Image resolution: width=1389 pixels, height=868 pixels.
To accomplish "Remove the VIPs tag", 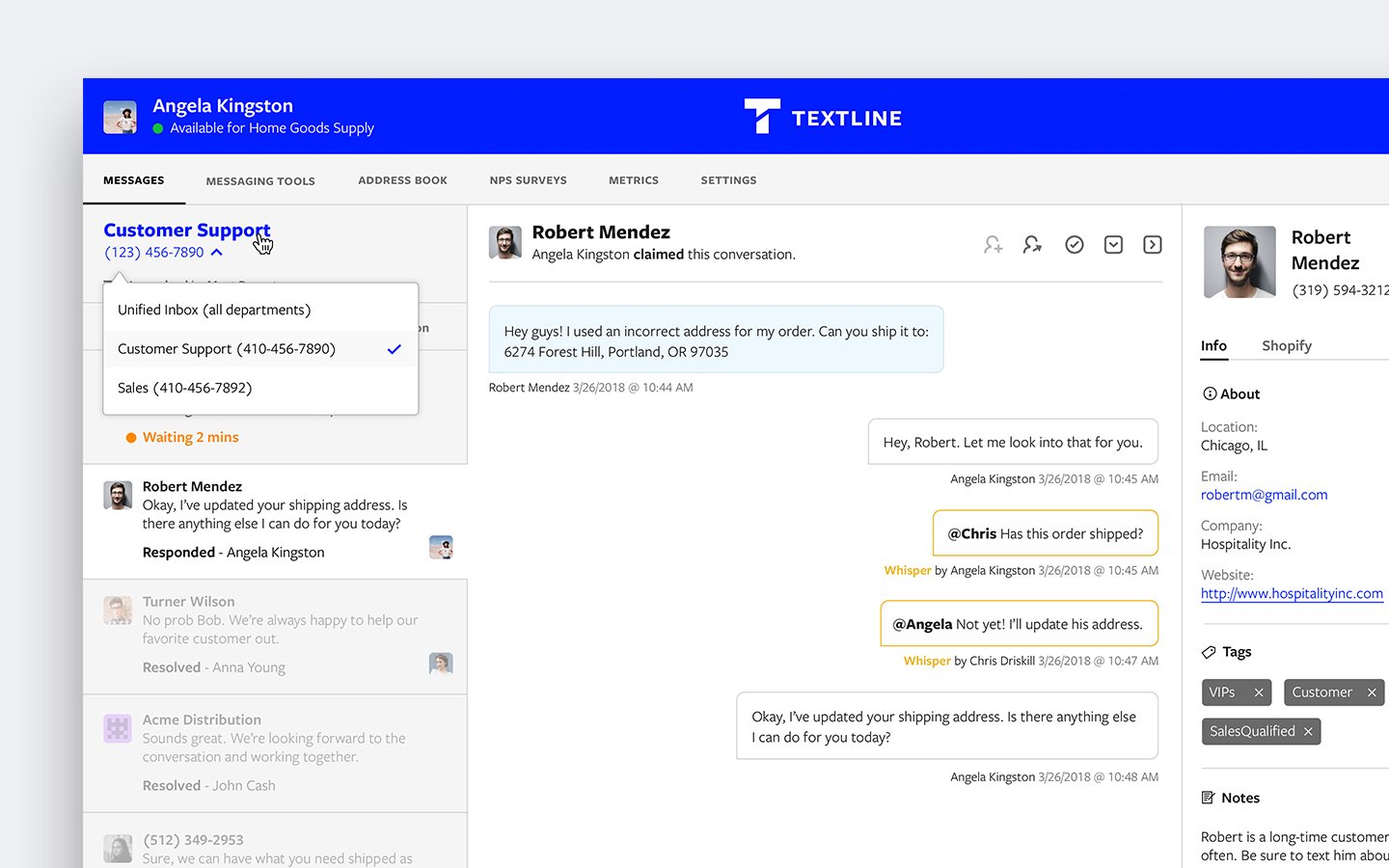I will click(x=1258, y=692).
